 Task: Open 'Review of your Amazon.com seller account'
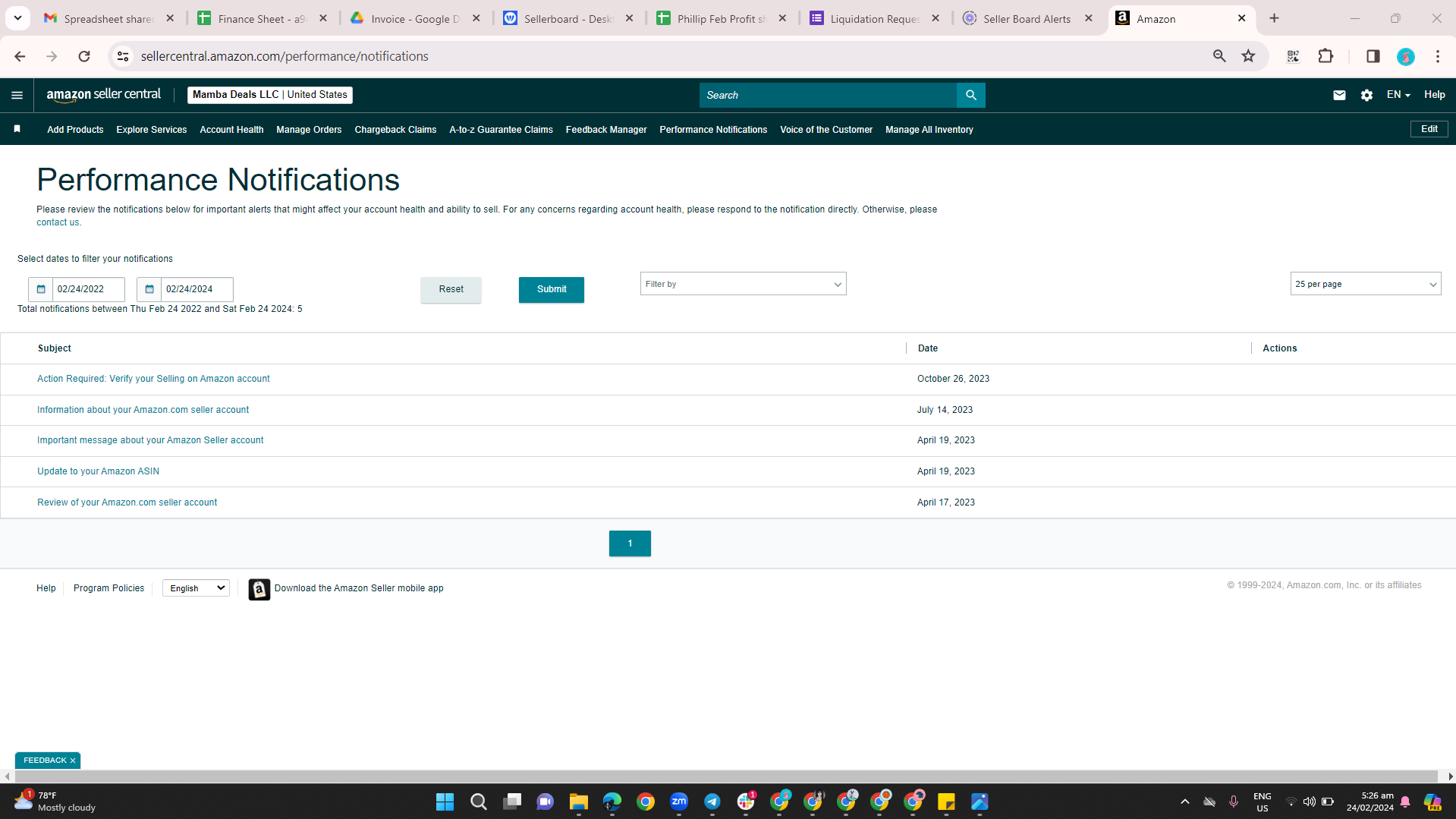coord(127,502)
